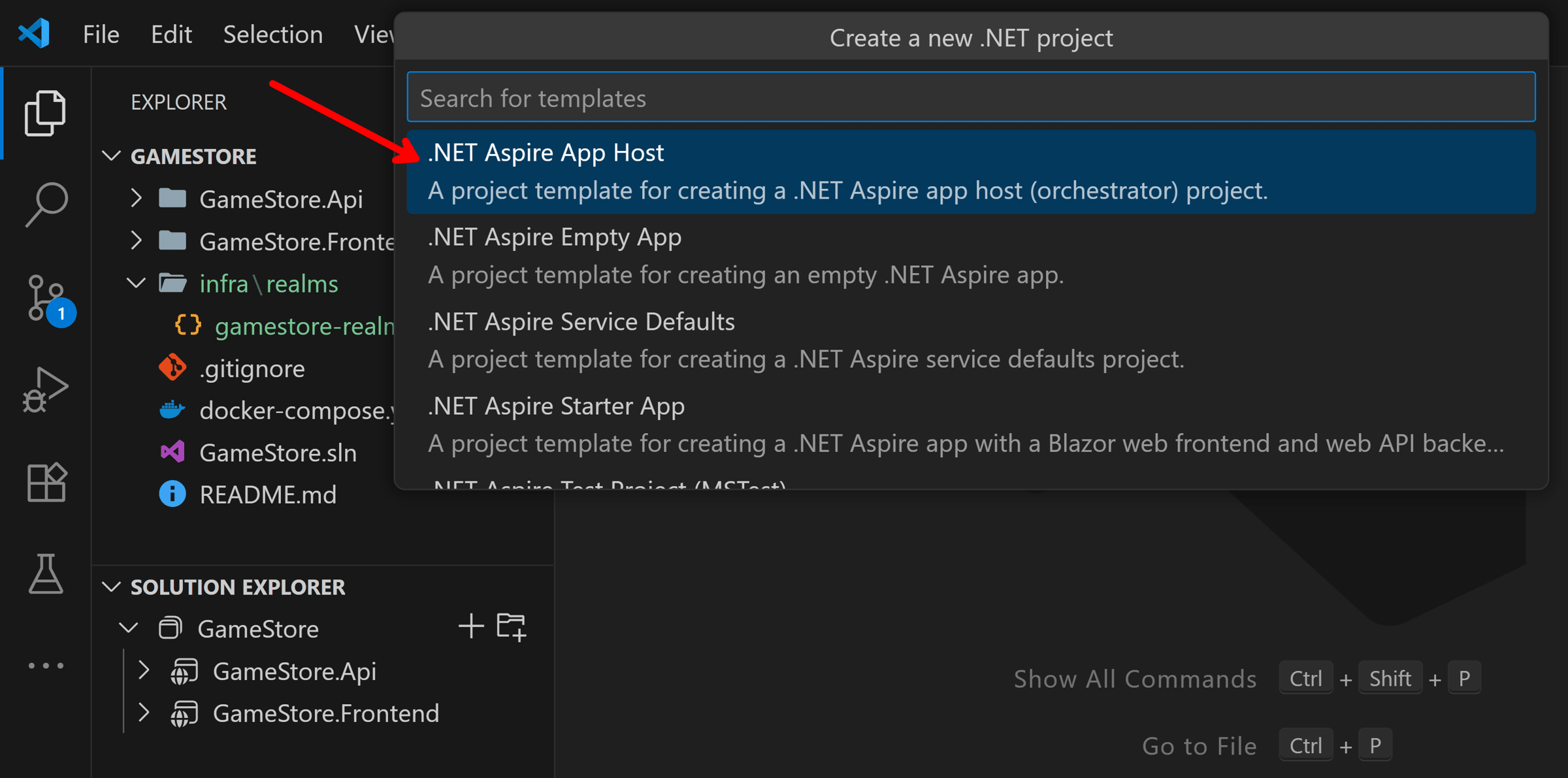1568x778 pixels.
Task: Click the JSON braces icon for gamestore-realm
Action: (x=188, y=325)
